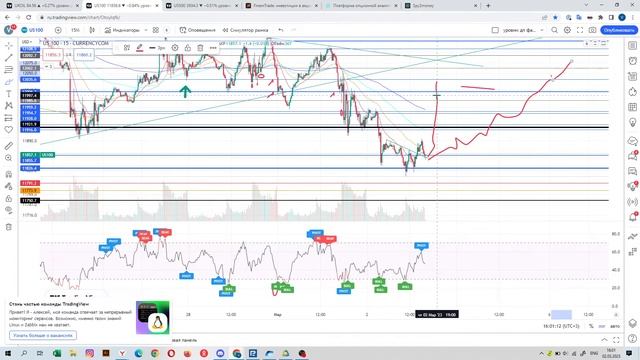The width and height of the screenshot is (640, 360).
Task: Open a new browser tab
Action: pos(488,6)
